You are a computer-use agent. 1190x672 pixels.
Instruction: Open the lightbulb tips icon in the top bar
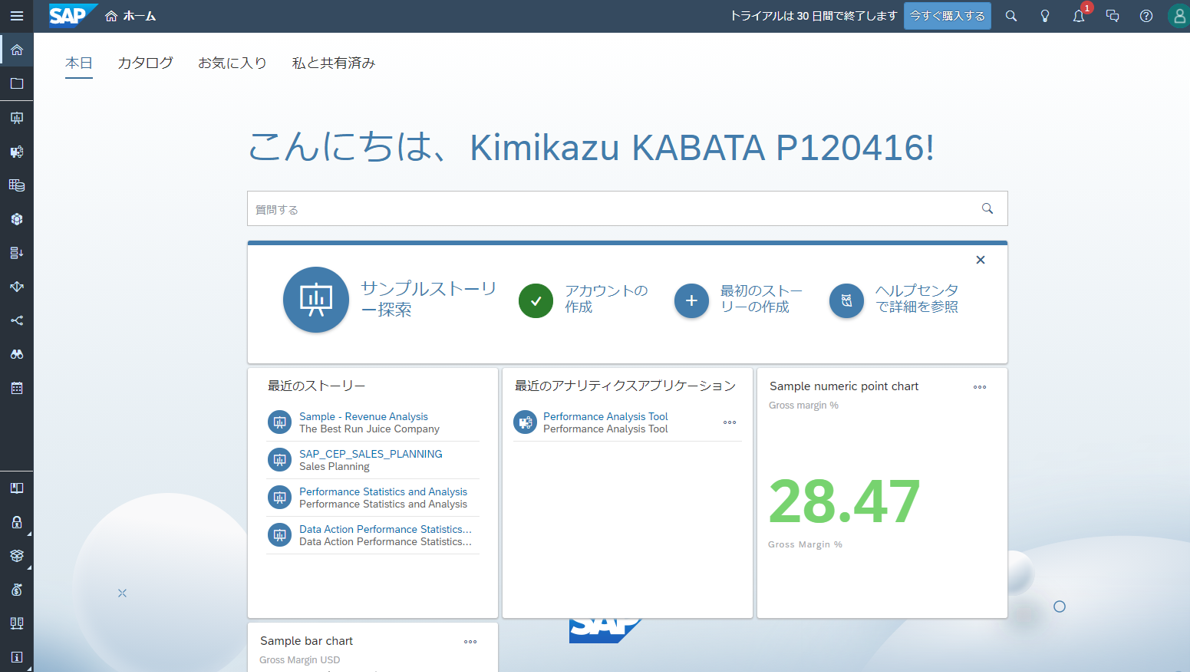point(1045,16)
